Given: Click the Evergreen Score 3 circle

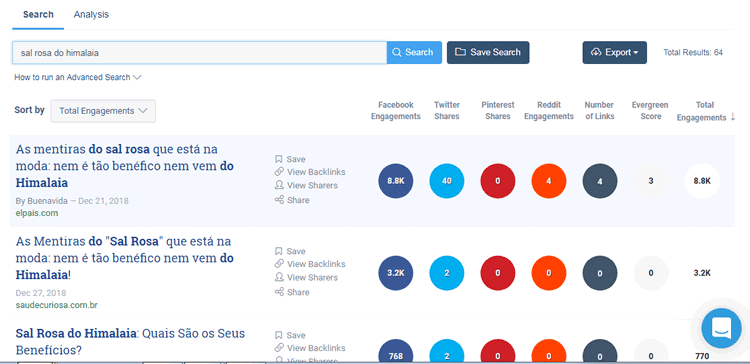Looking at the screenshot, I should point(651,181).
